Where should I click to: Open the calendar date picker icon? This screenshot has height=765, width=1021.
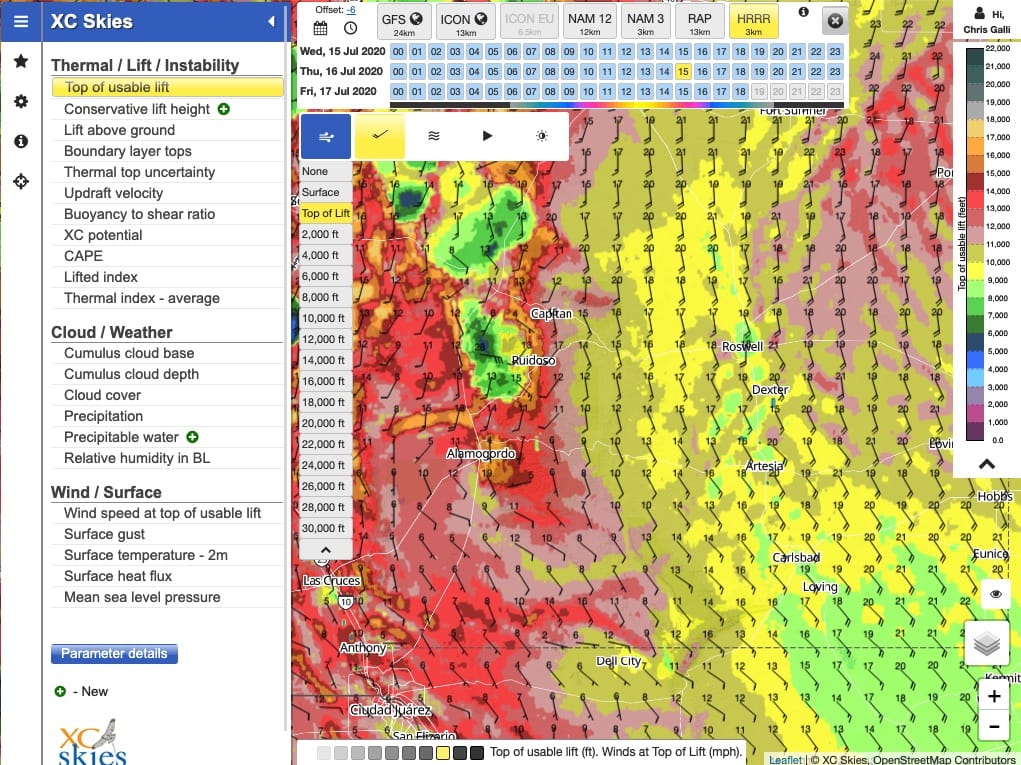tap(320, 28)
